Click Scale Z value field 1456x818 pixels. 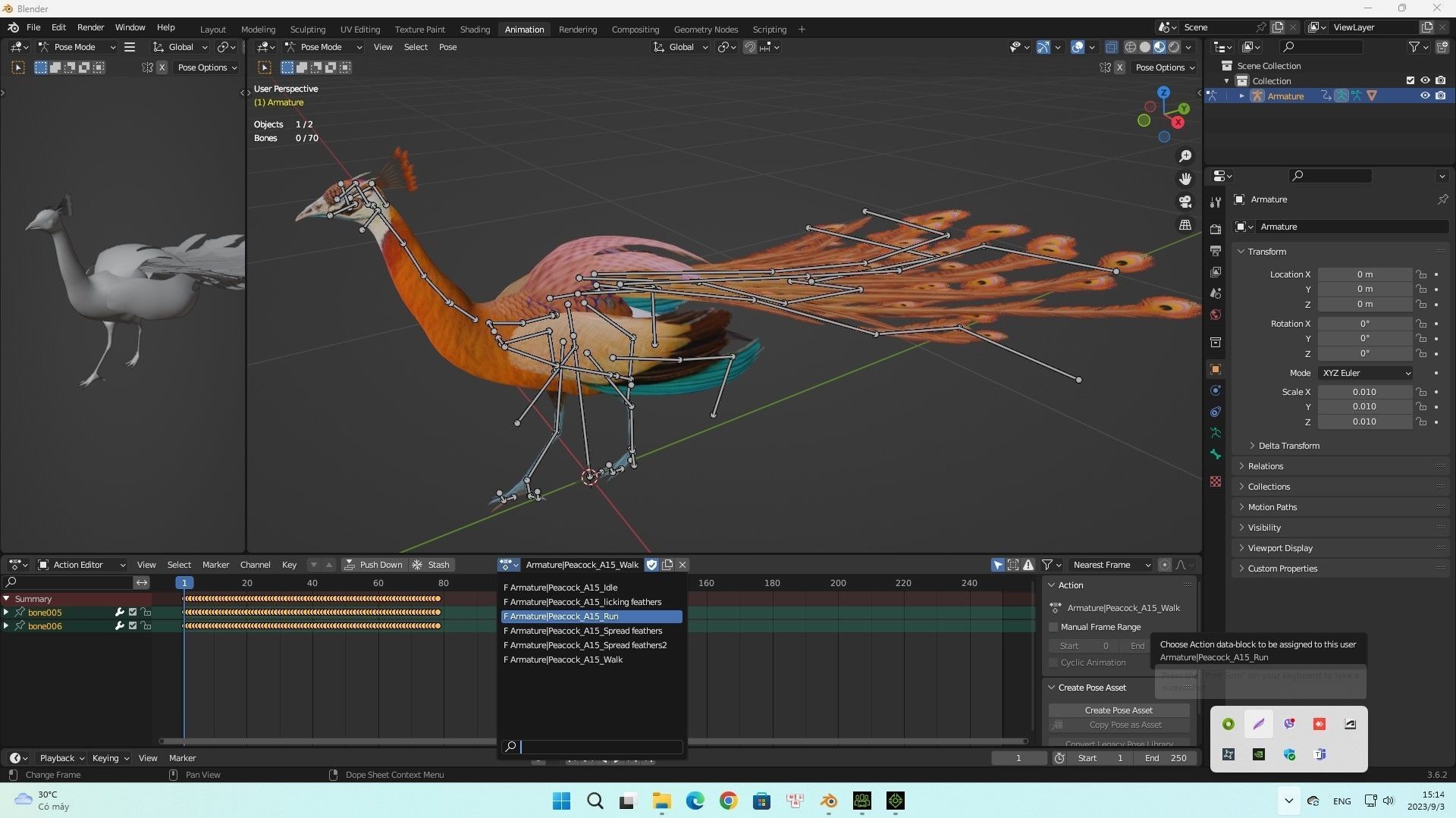1364,422
